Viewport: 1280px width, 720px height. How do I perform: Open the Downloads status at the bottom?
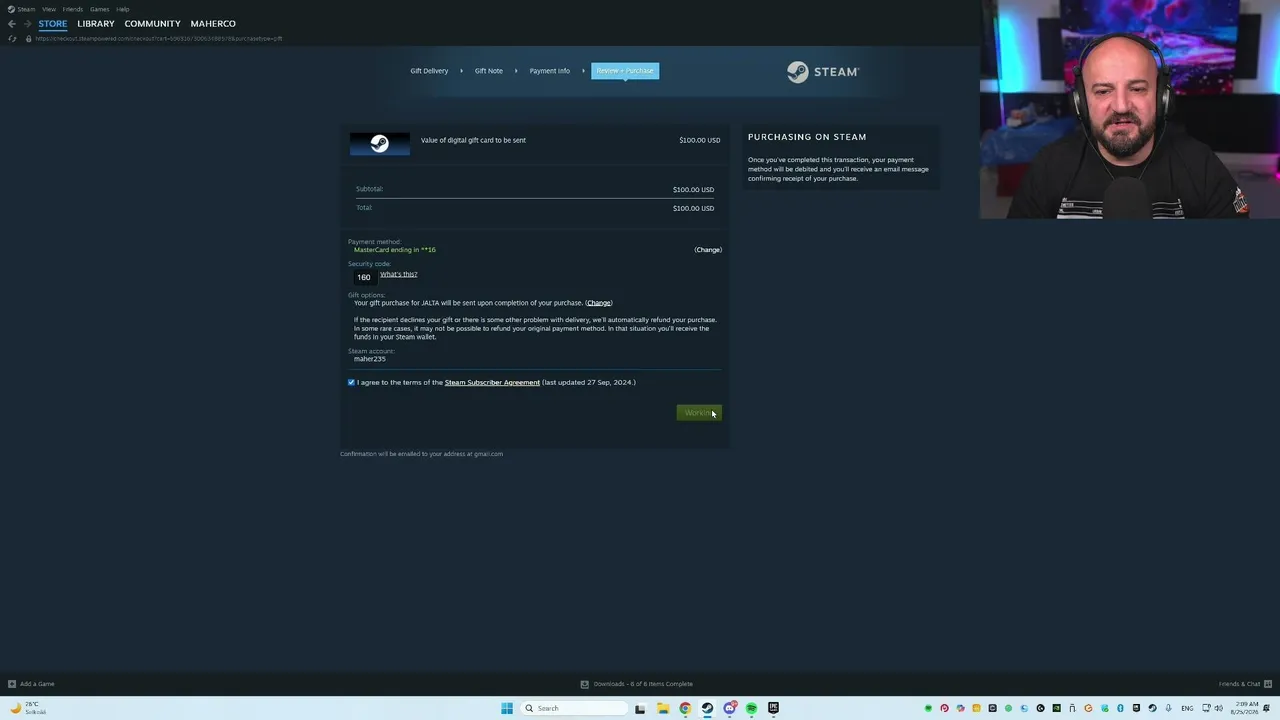coord(637,684)
